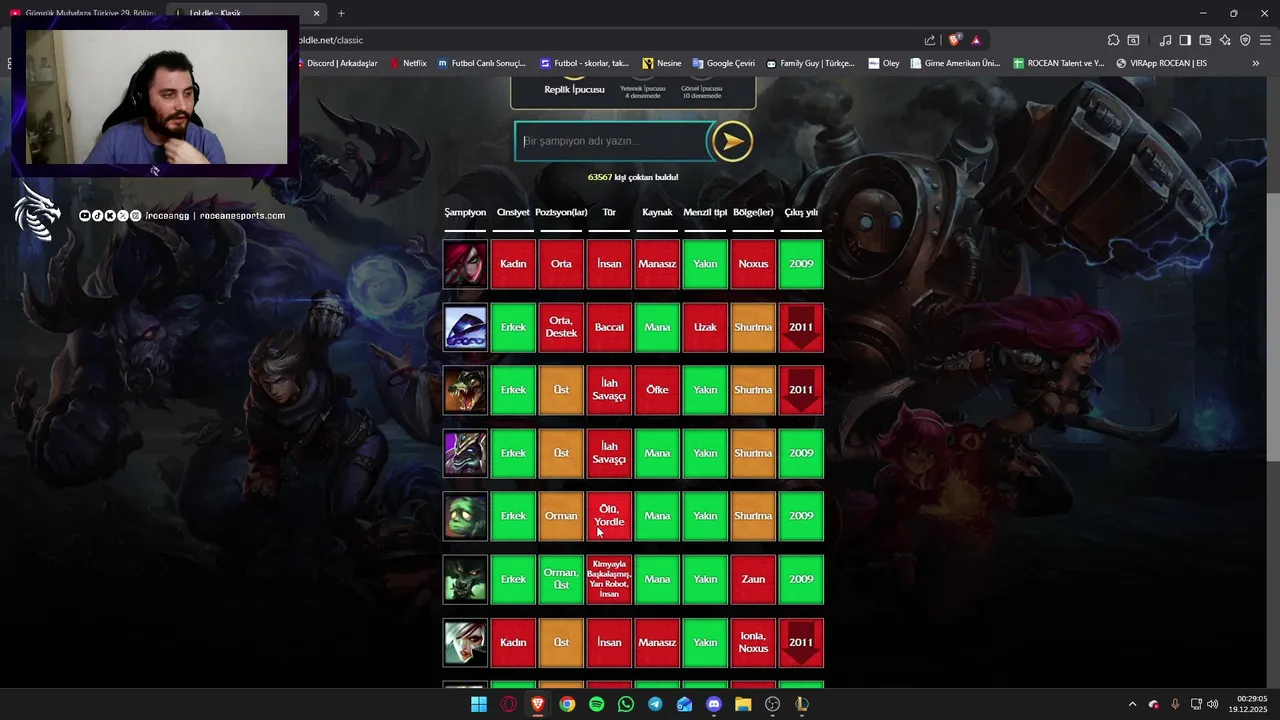This screenshot has height=720, width=1280.
Task: Click the Zaun region cell
Action: (753, 579)
